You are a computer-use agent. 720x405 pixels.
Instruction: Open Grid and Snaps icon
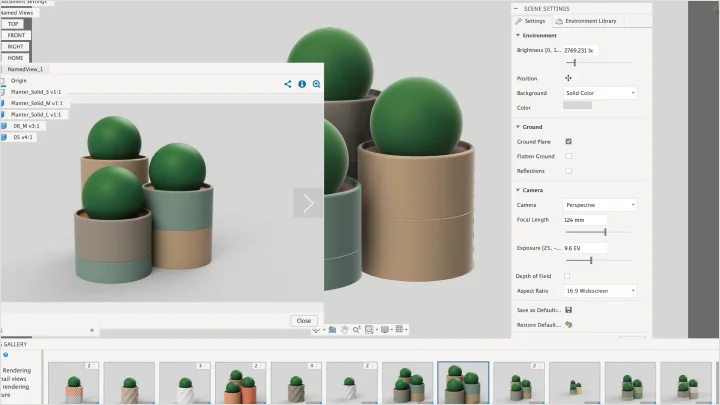point(399,329)
